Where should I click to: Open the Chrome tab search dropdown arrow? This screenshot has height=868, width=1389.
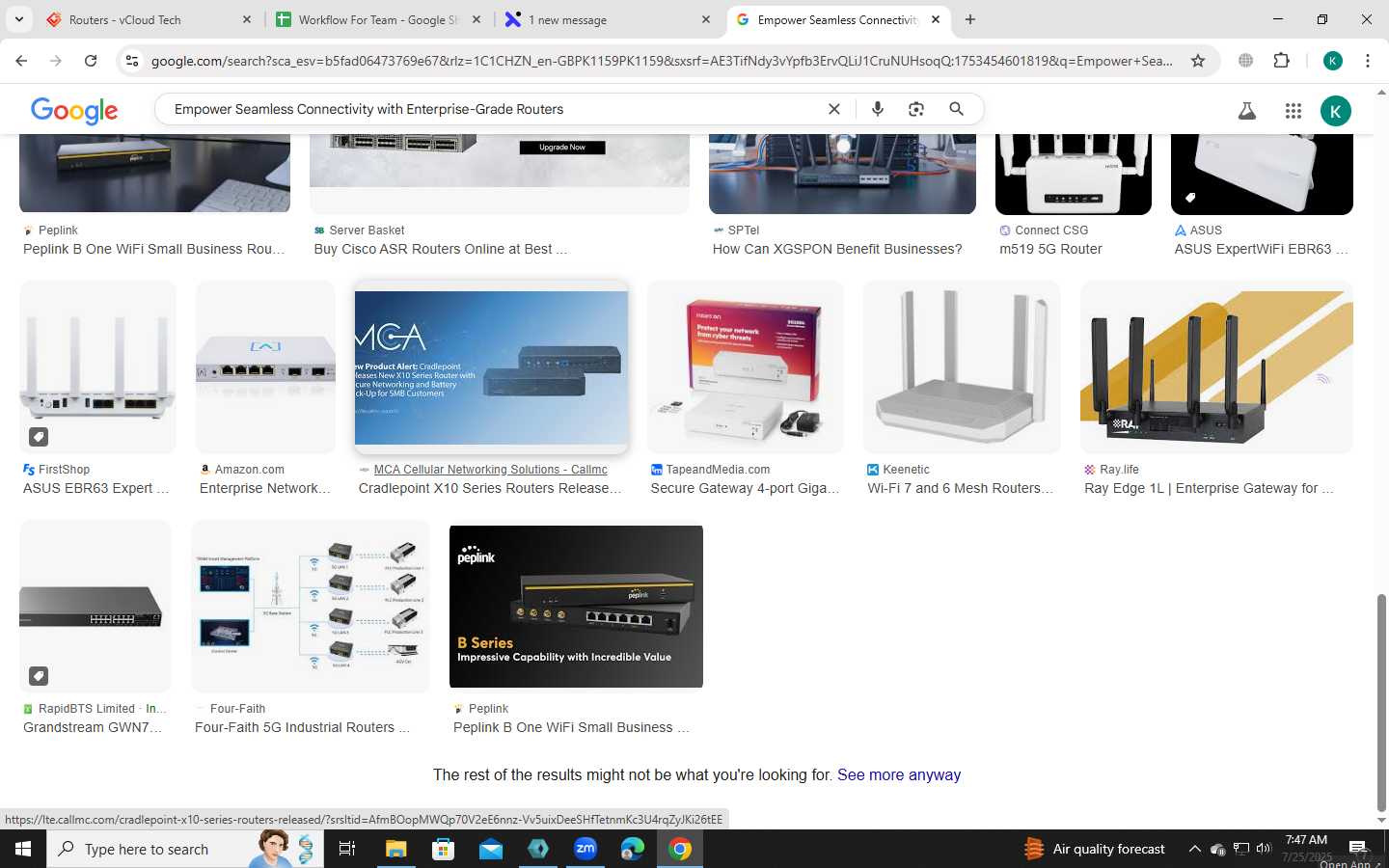coord(19,19)
